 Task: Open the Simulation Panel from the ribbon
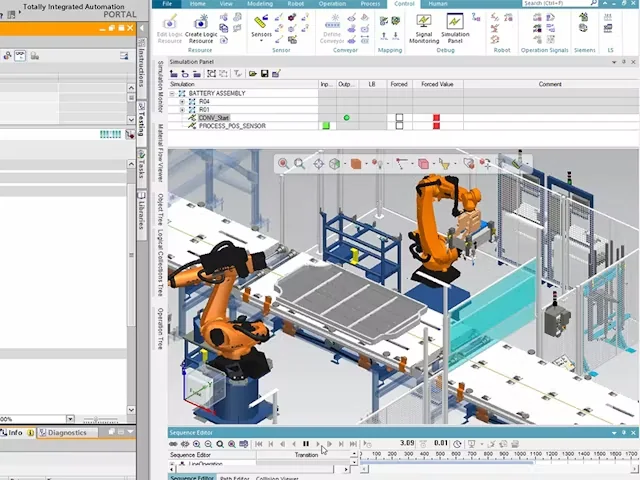(x=455, y=29)
